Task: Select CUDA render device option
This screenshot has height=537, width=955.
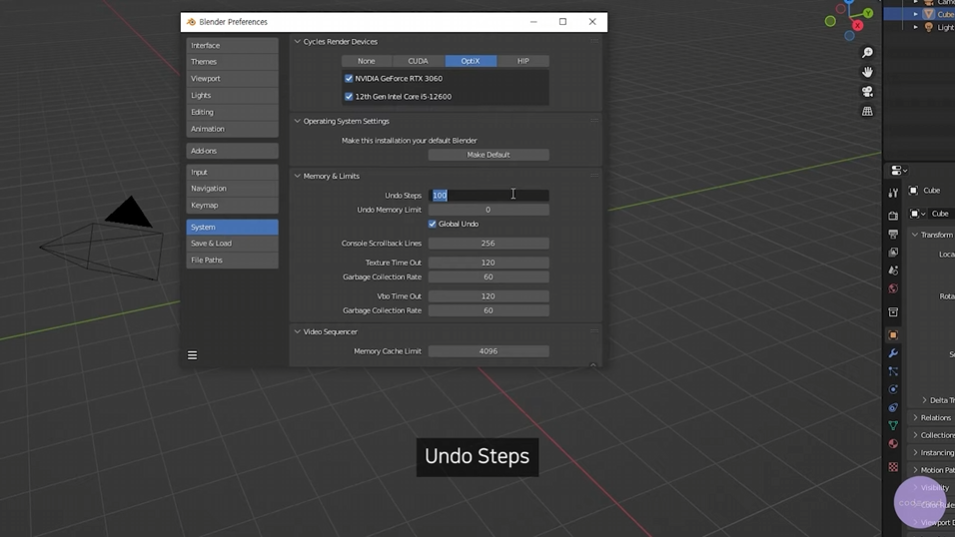Action: point(418,61)
